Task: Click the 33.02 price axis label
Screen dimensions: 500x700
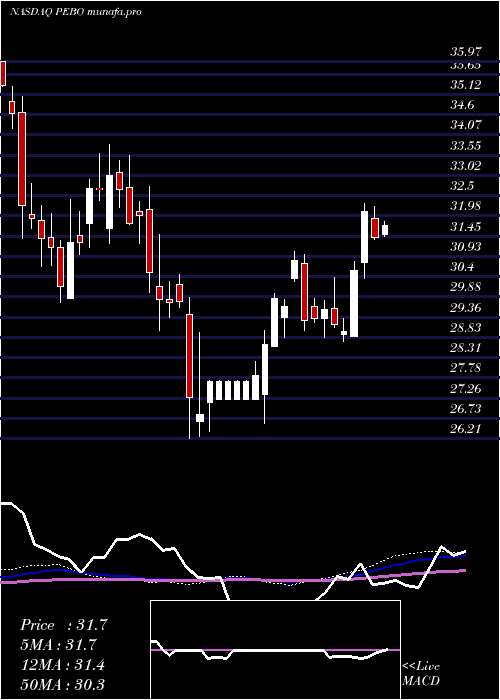Action: click(466, 166)
